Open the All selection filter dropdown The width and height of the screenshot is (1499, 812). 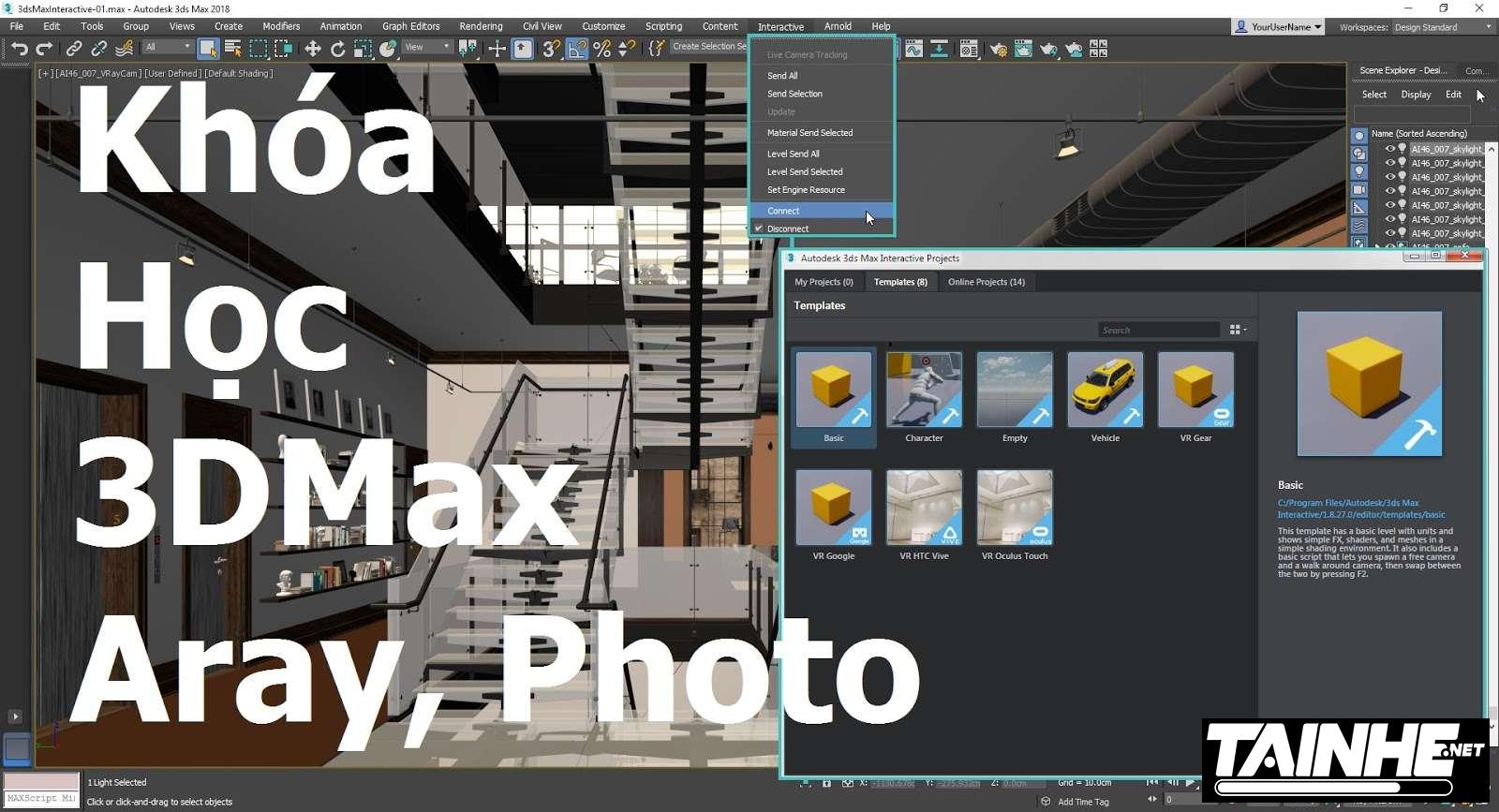[x=168, y=47]
